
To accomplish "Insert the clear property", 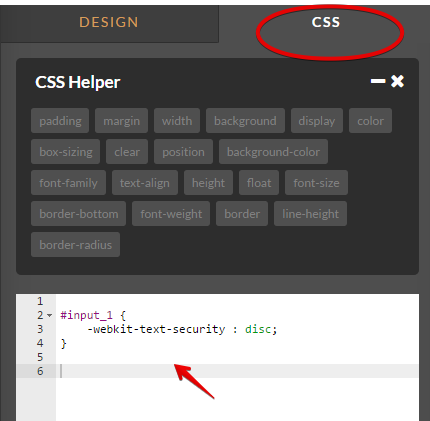I will (x=127, y=152).
